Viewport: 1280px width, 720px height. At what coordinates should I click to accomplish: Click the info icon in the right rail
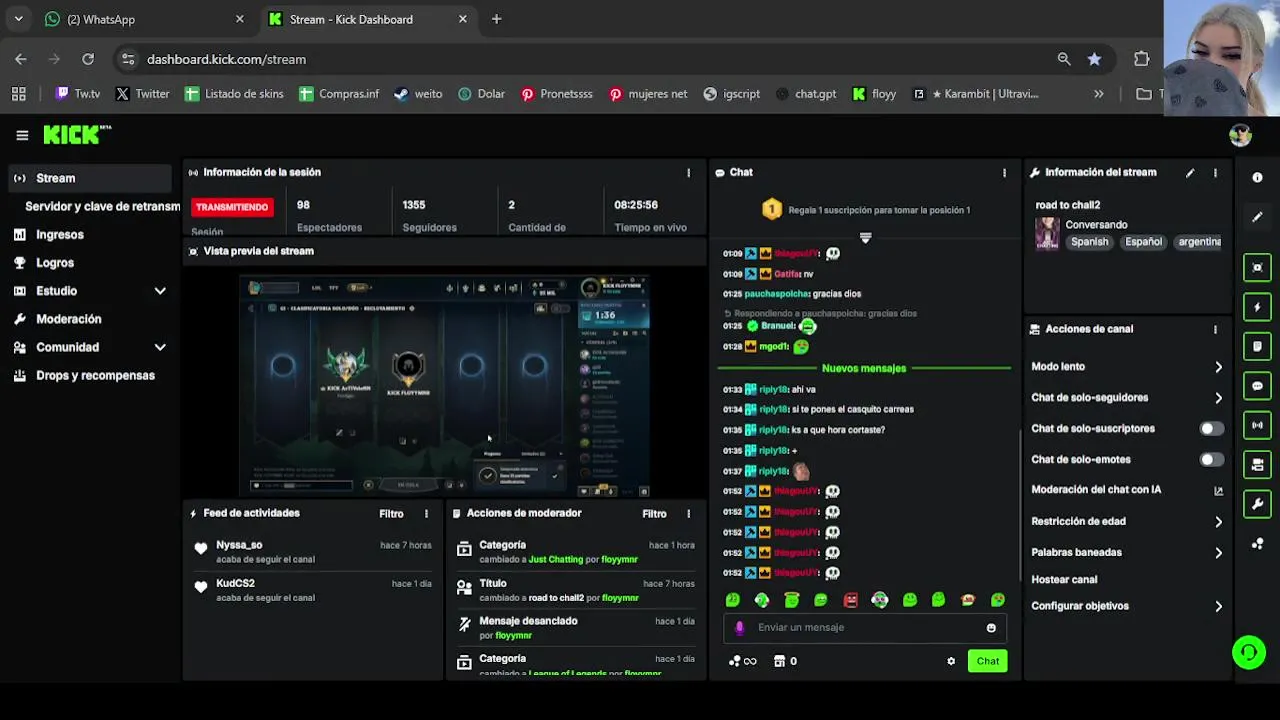[x=1257, y=178]
